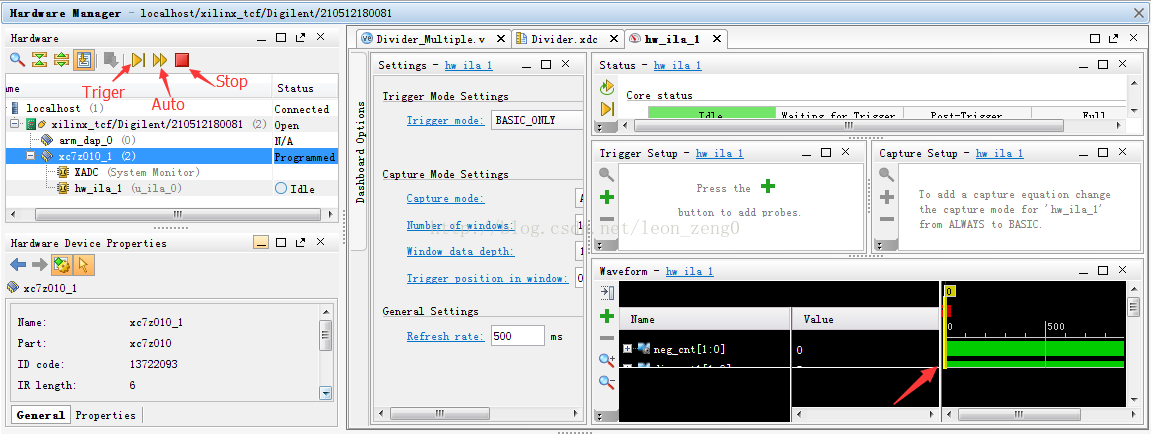
Task: Click search icon in Trigger Setup panel
Action: [606, 175]
